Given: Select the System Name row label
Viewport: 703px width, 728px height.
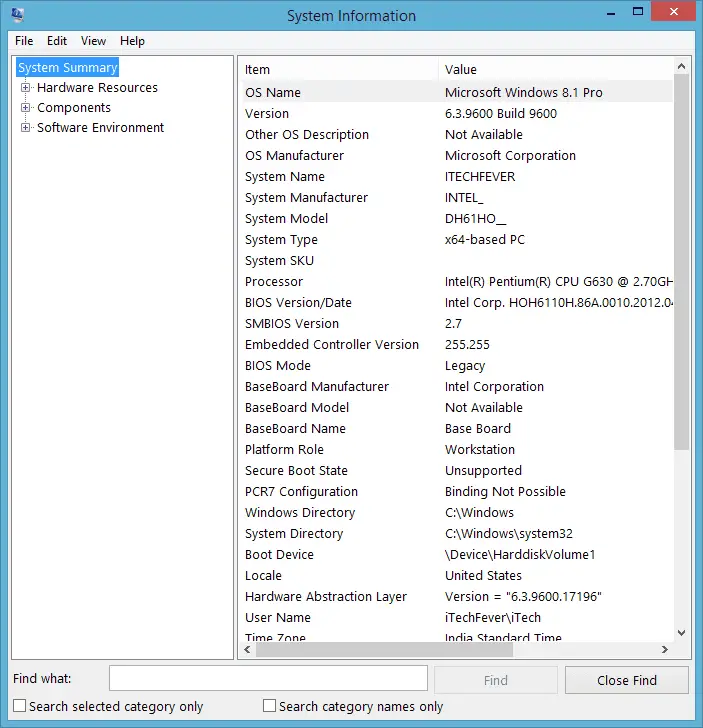Looking at the screenshot, I should click(285, 176).
